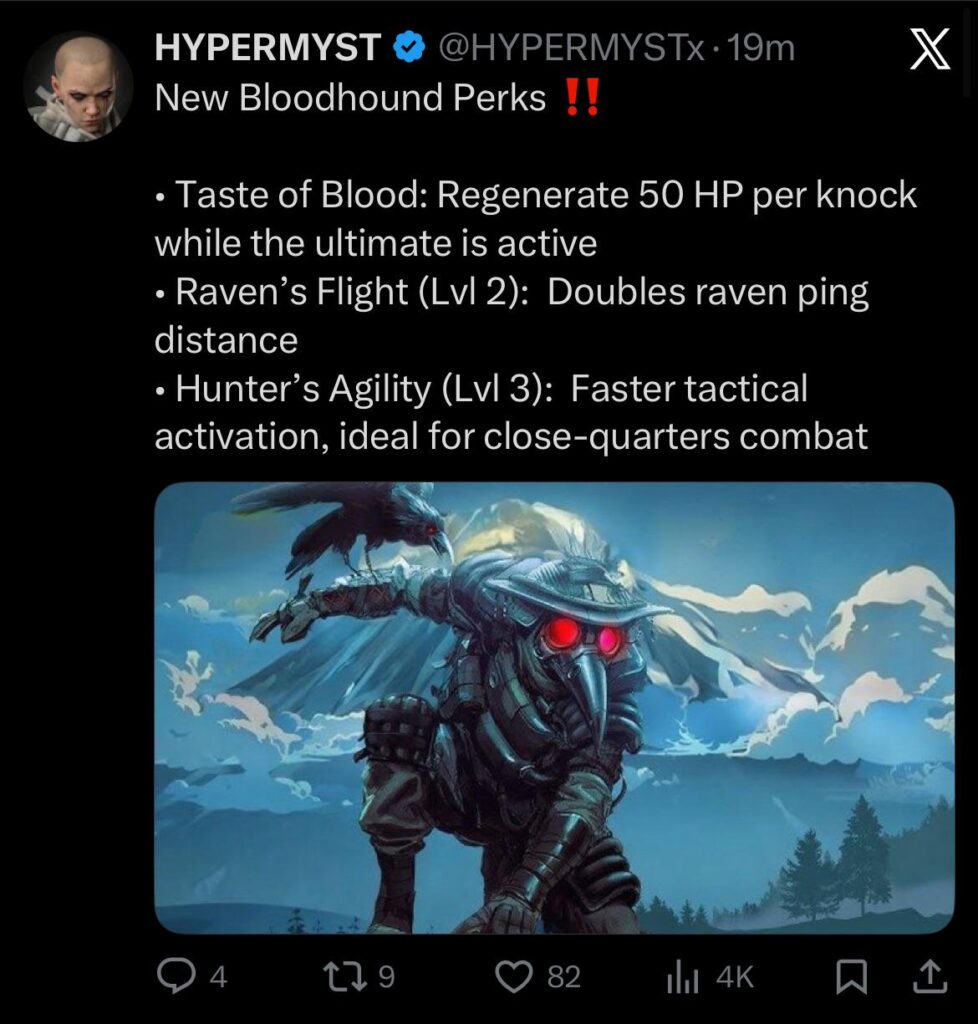
Task: Open the share upload arrow icon
Action: [x=929, y=976]
